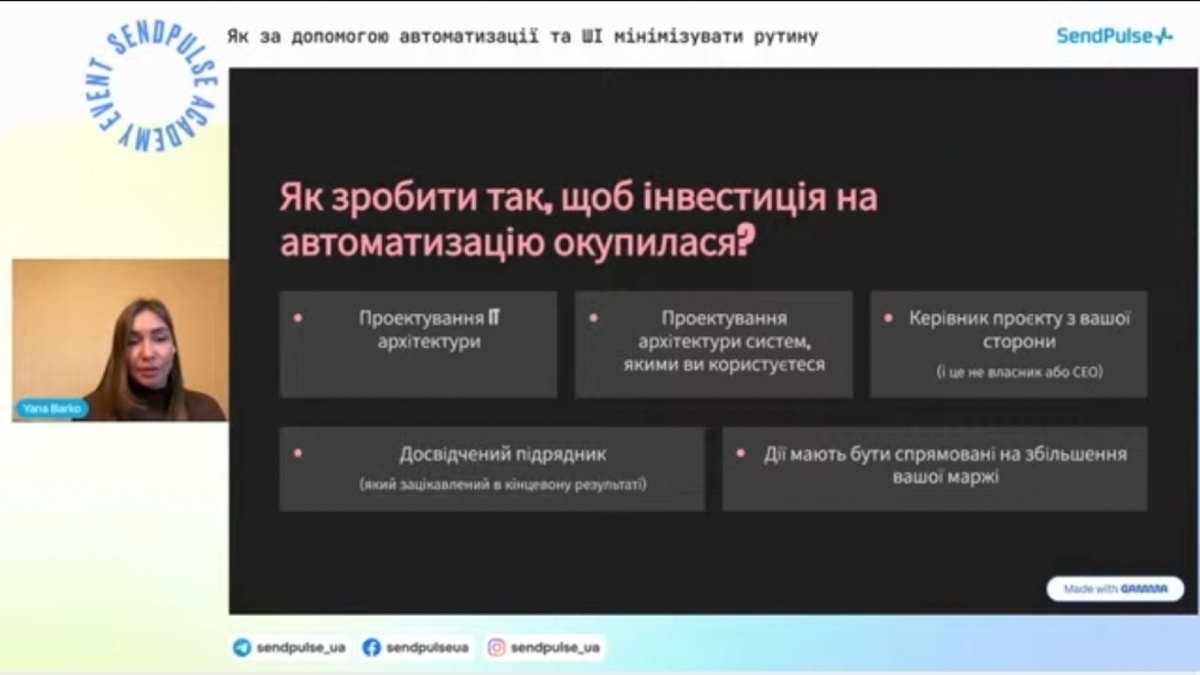Select the "Проектування архітектури систем" card
Viewport: 1200px width, 675px height.
[x=714, y=343]
